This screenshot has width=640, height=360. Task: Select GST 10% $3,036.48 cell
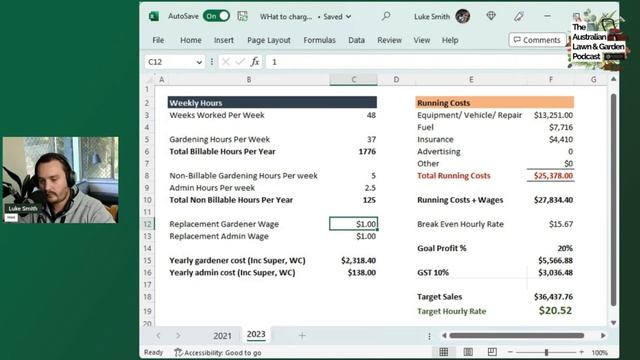click(x=551, y=273)
